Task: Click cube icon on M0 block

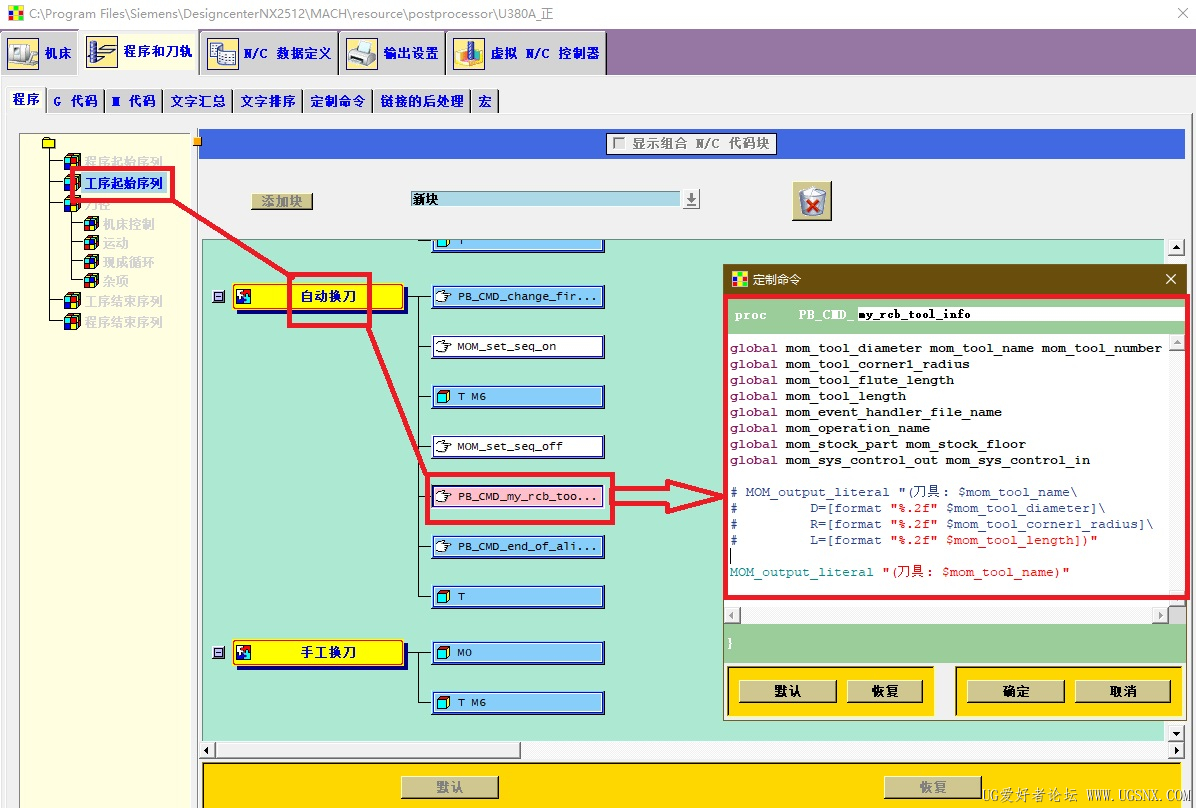Action: point(443,652)
